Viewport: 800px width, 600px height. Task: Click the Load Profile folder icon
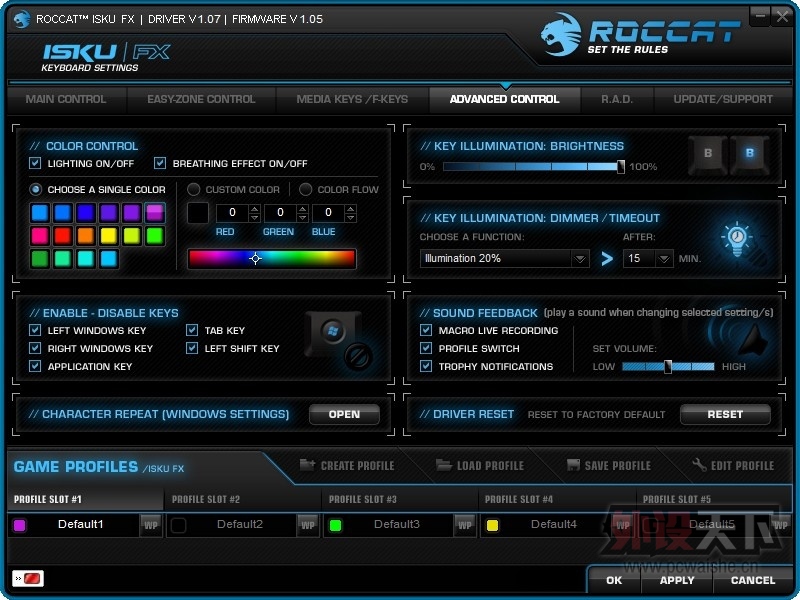pyautogui.click(x=443, y=465)
